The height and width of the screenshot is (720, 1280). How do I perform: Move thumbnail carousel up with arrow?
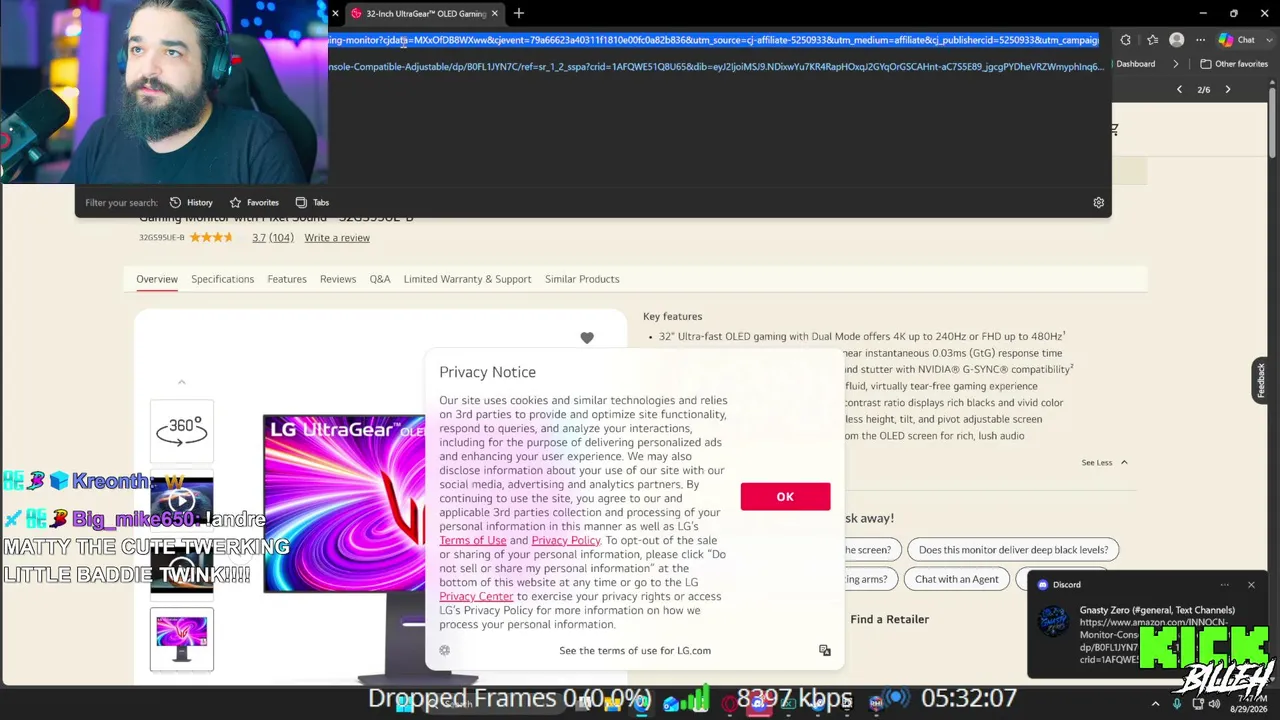pyautogui.click(x=182, y=382)
